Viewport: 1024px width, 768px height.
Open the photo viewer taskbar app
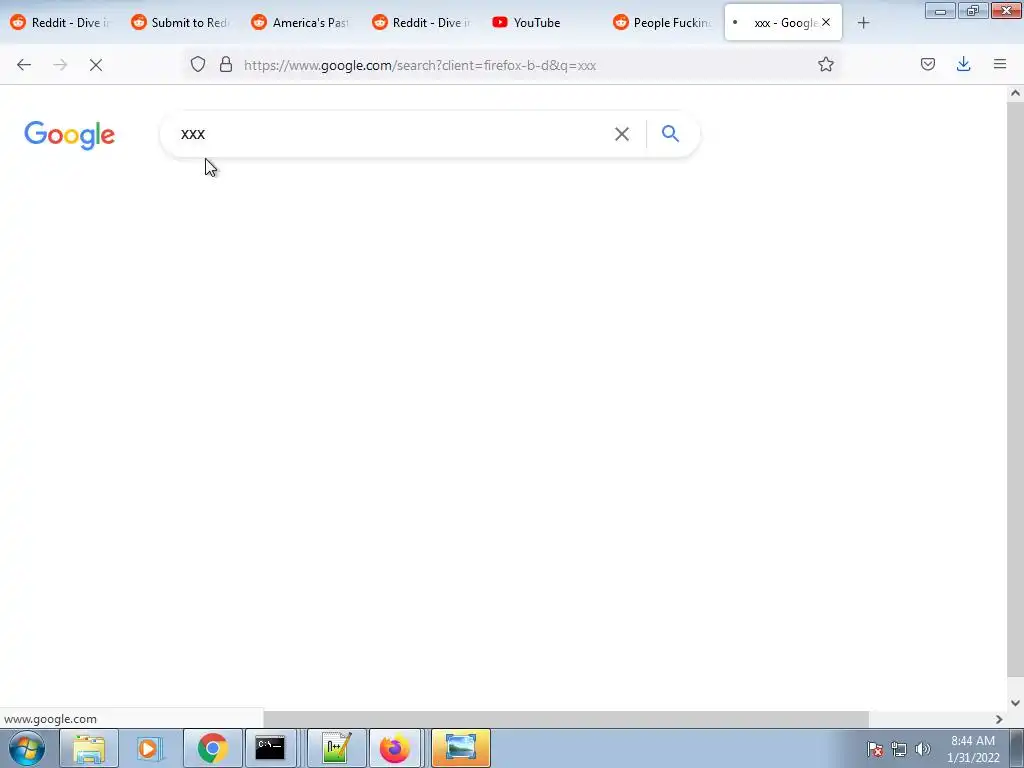(x=460, y=748)
